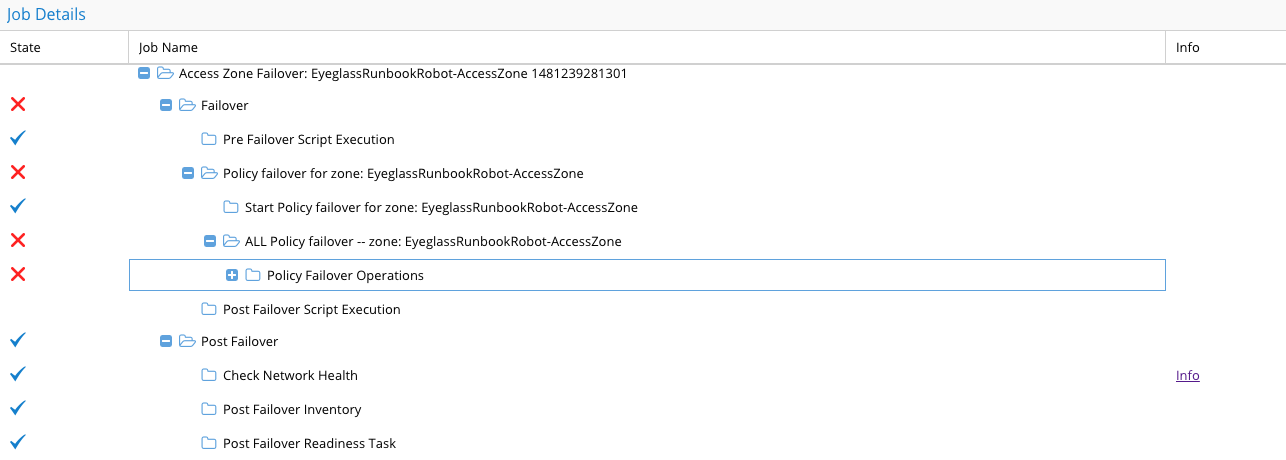Select 'Post Failover Script Execution' row
This screenshot has height=460, width=1286.
tap(312, 310)
